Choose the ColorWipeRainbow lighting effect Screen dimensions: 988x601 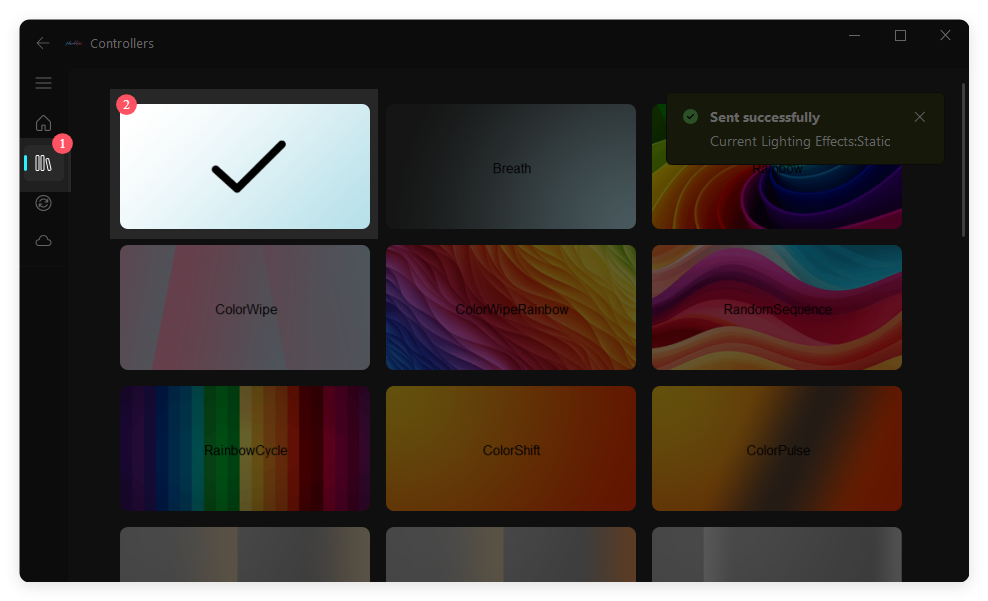pyautogui.click(x=511, y=307)
